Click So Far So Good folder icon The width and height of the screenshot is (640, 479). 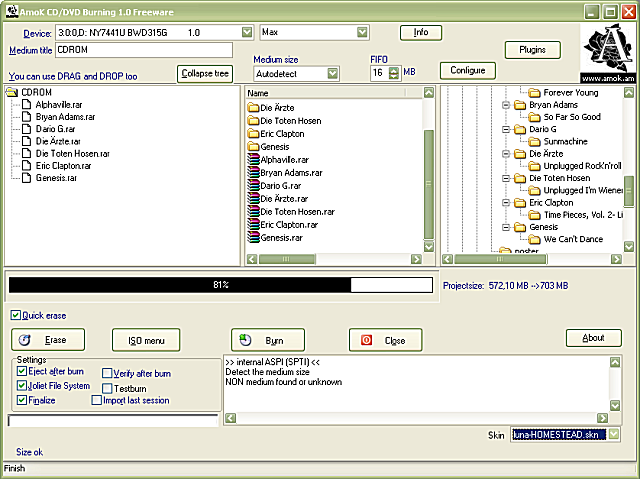coord(534,117)
